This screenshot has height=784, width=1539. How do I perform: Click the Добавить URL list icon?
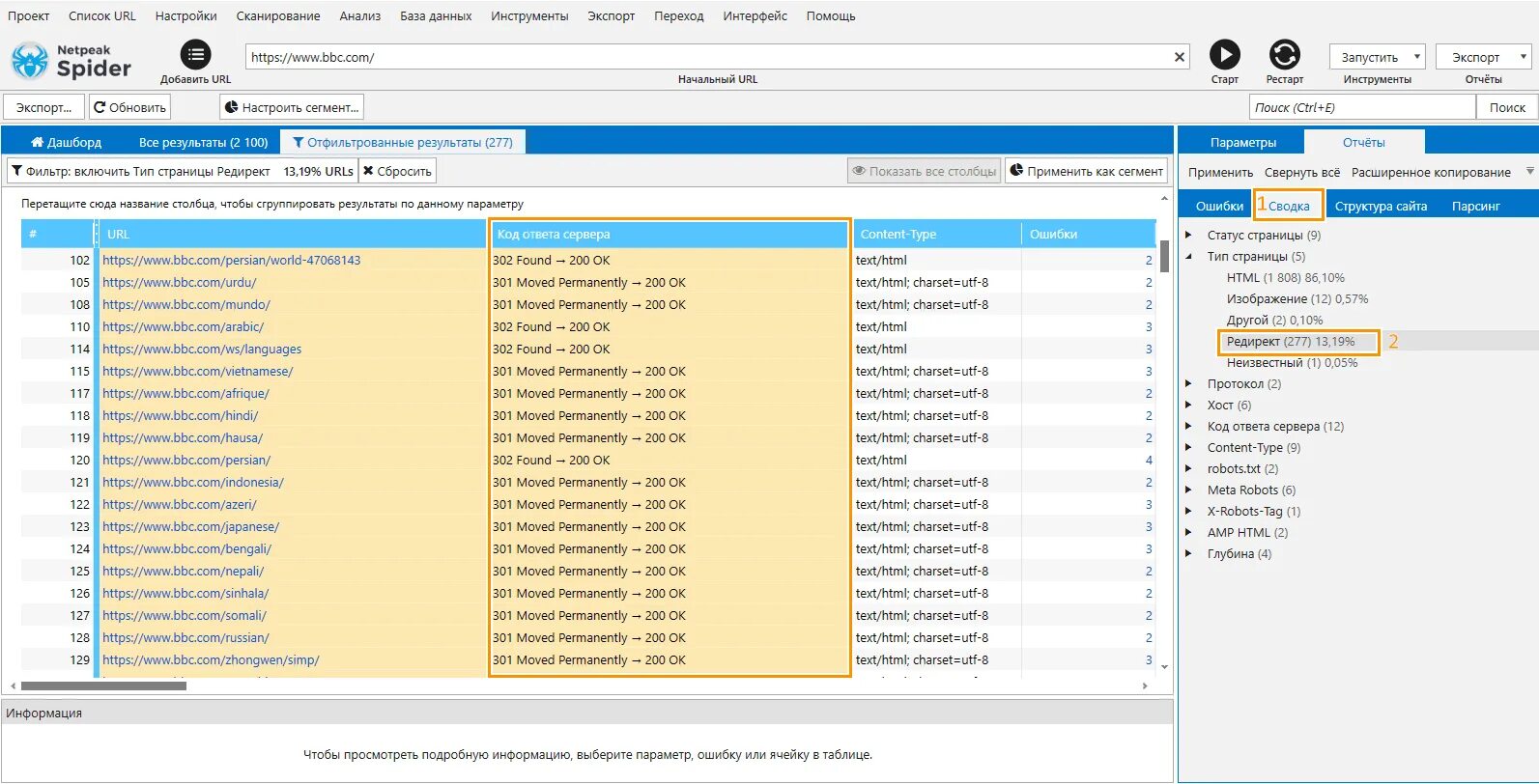pyautogui.click(x=195, y=55)
